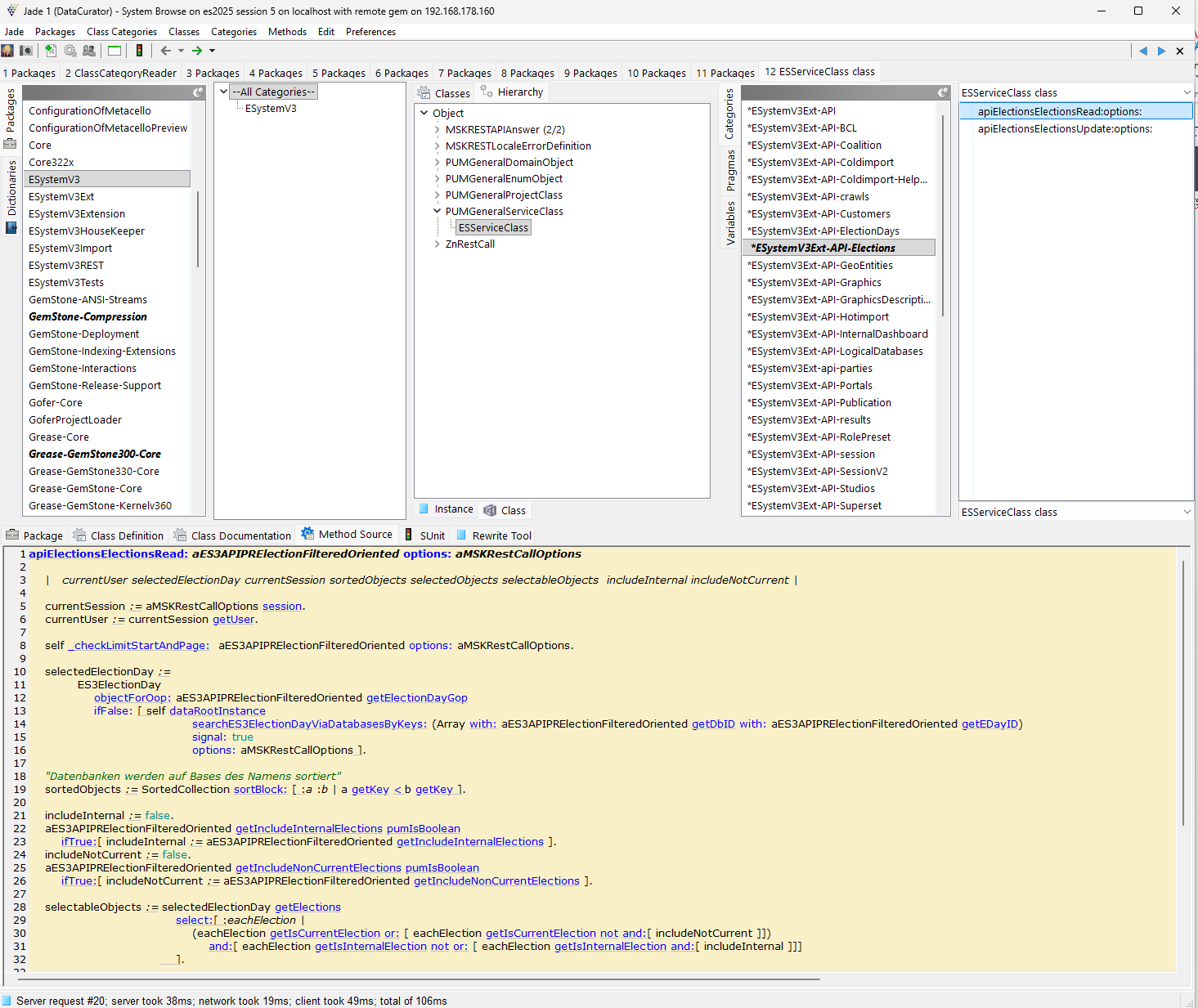This screenshot has height=1008, width=1198.
Task: Select the Categories vertical side tab
Action: pos(729,114)
